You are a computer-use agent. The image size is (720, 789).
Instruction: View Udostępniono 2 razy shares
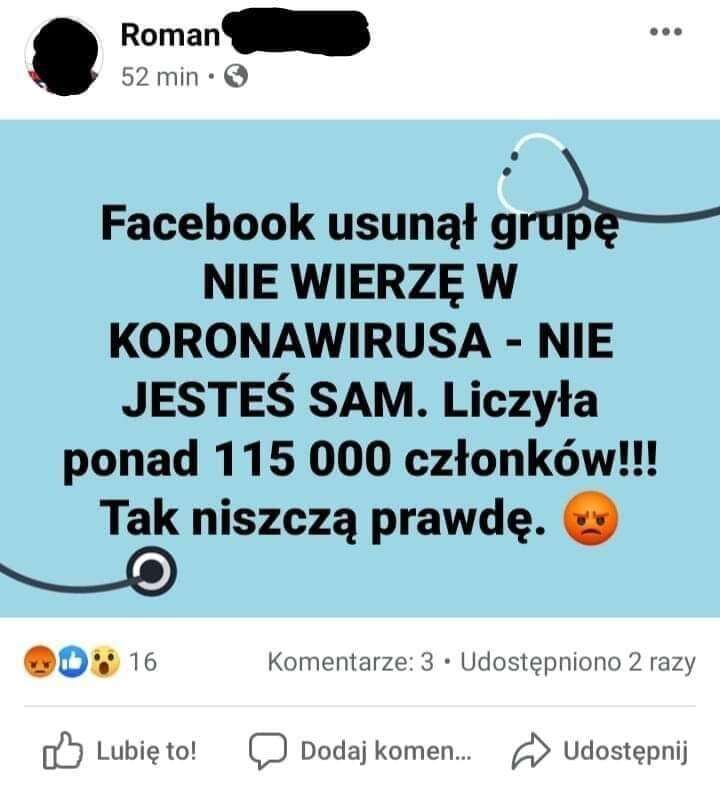tap(578, 662)
